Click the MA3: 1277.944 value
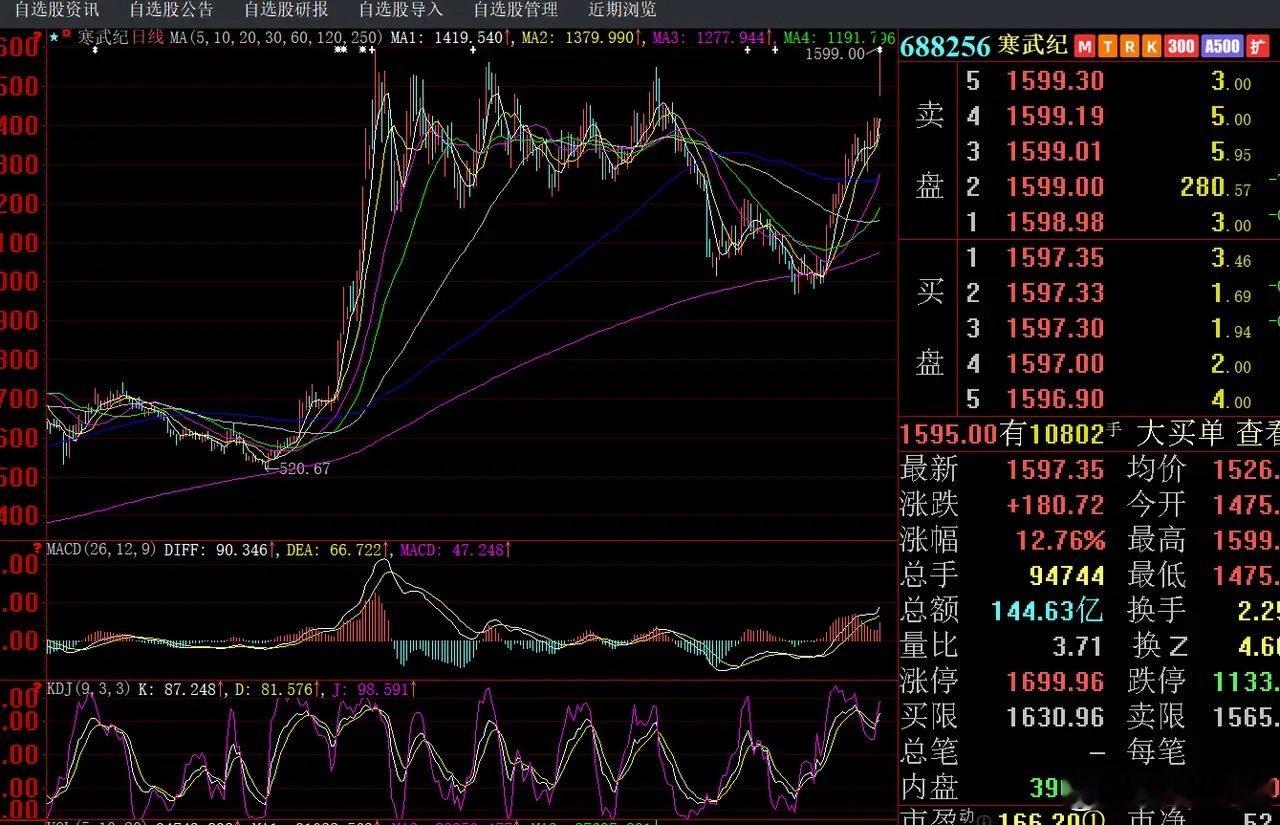The height and width of the screenshot is (825, 1280). pyautogui.click(x=714, y=38)
